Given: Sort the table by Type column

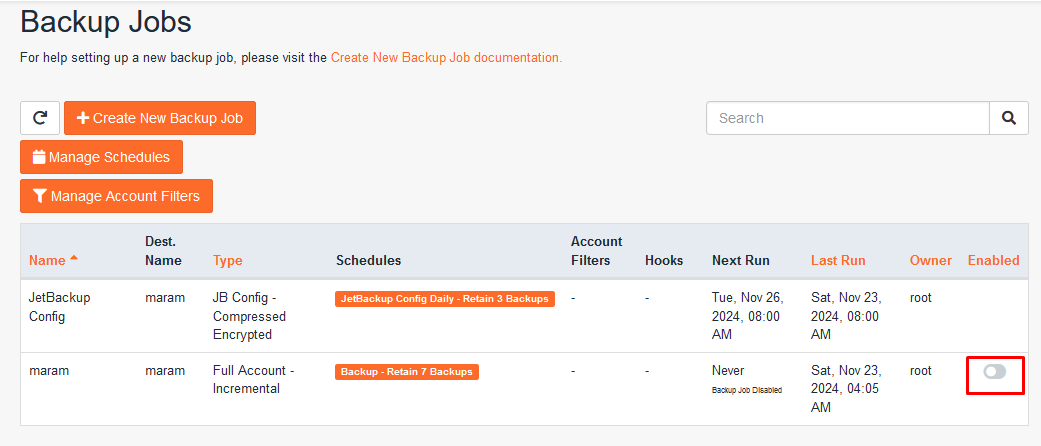Looking at the screenshot, I should 227,260.
